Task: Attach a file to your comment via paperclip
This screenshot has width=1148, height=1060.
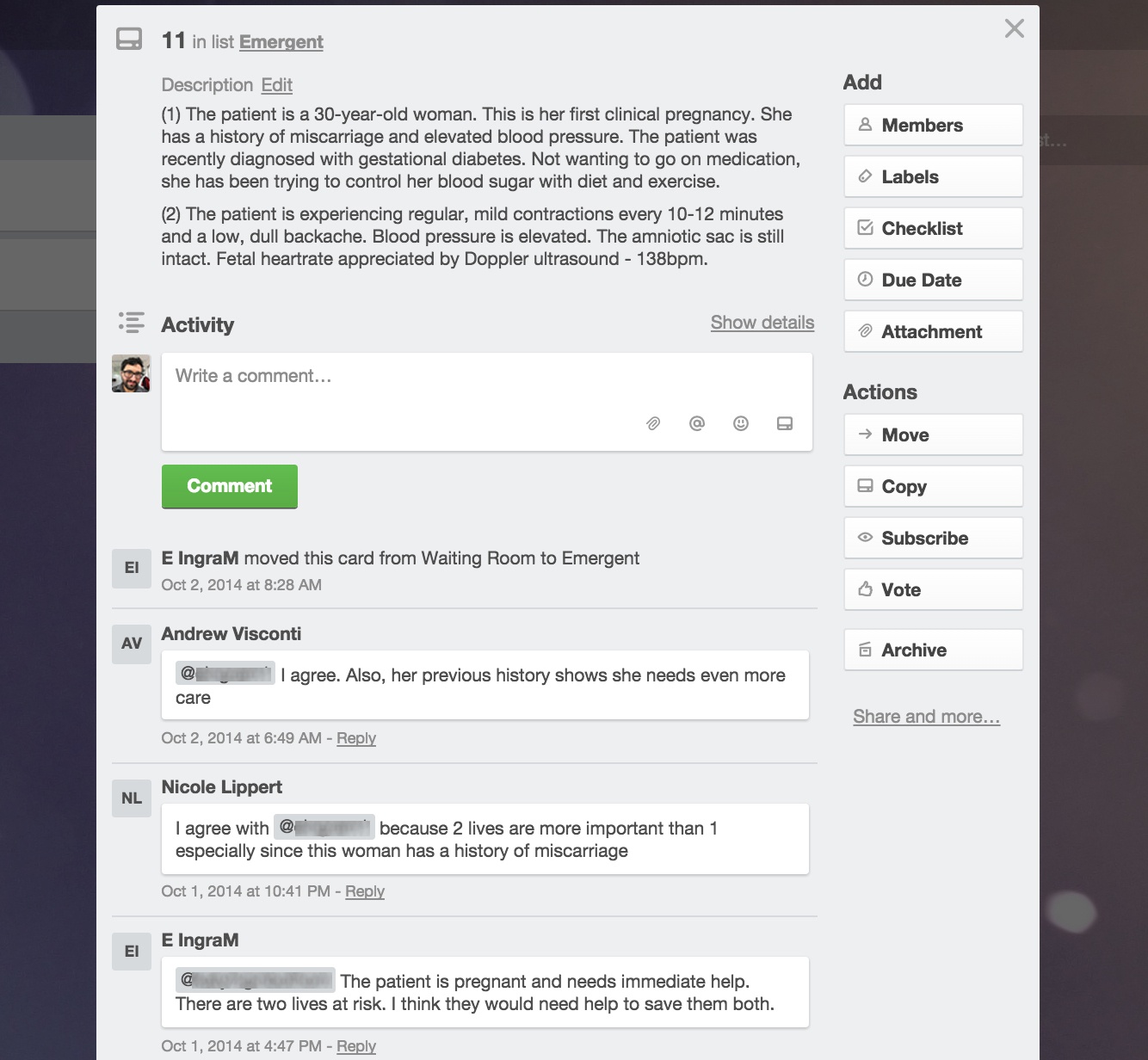Action: tap(652, 423)
